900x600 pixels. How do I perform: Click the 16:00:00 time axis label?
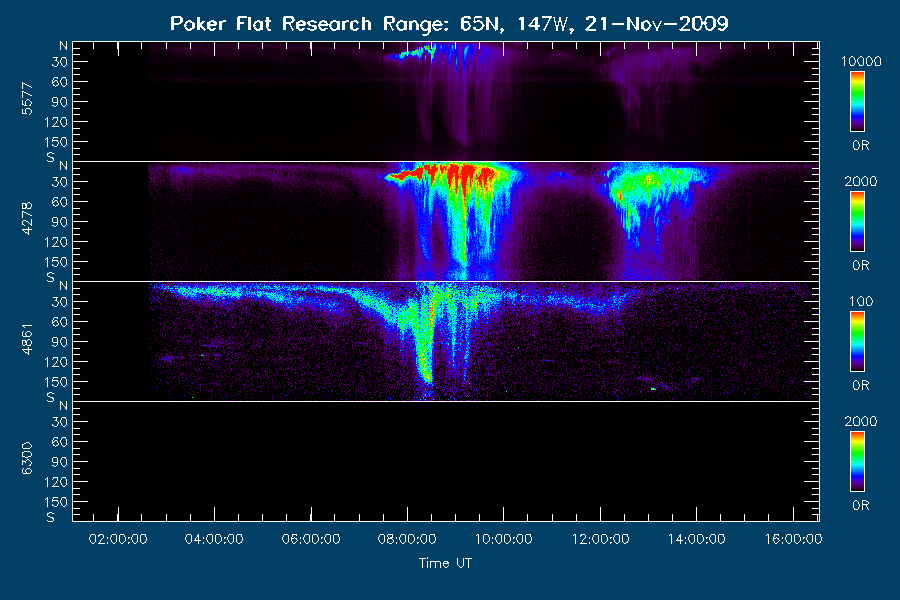(x=793, y=539)
